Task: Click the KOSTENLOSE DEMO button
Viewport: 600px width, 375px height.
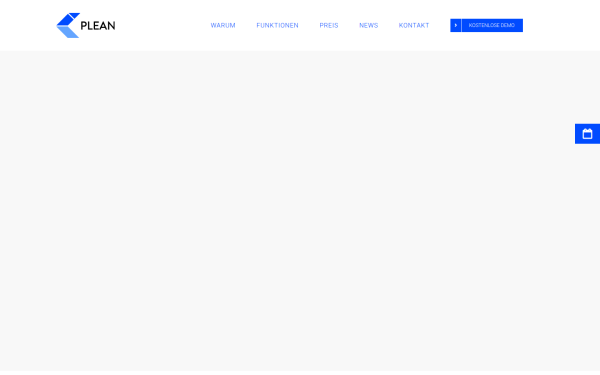Action: pos(486,25)
